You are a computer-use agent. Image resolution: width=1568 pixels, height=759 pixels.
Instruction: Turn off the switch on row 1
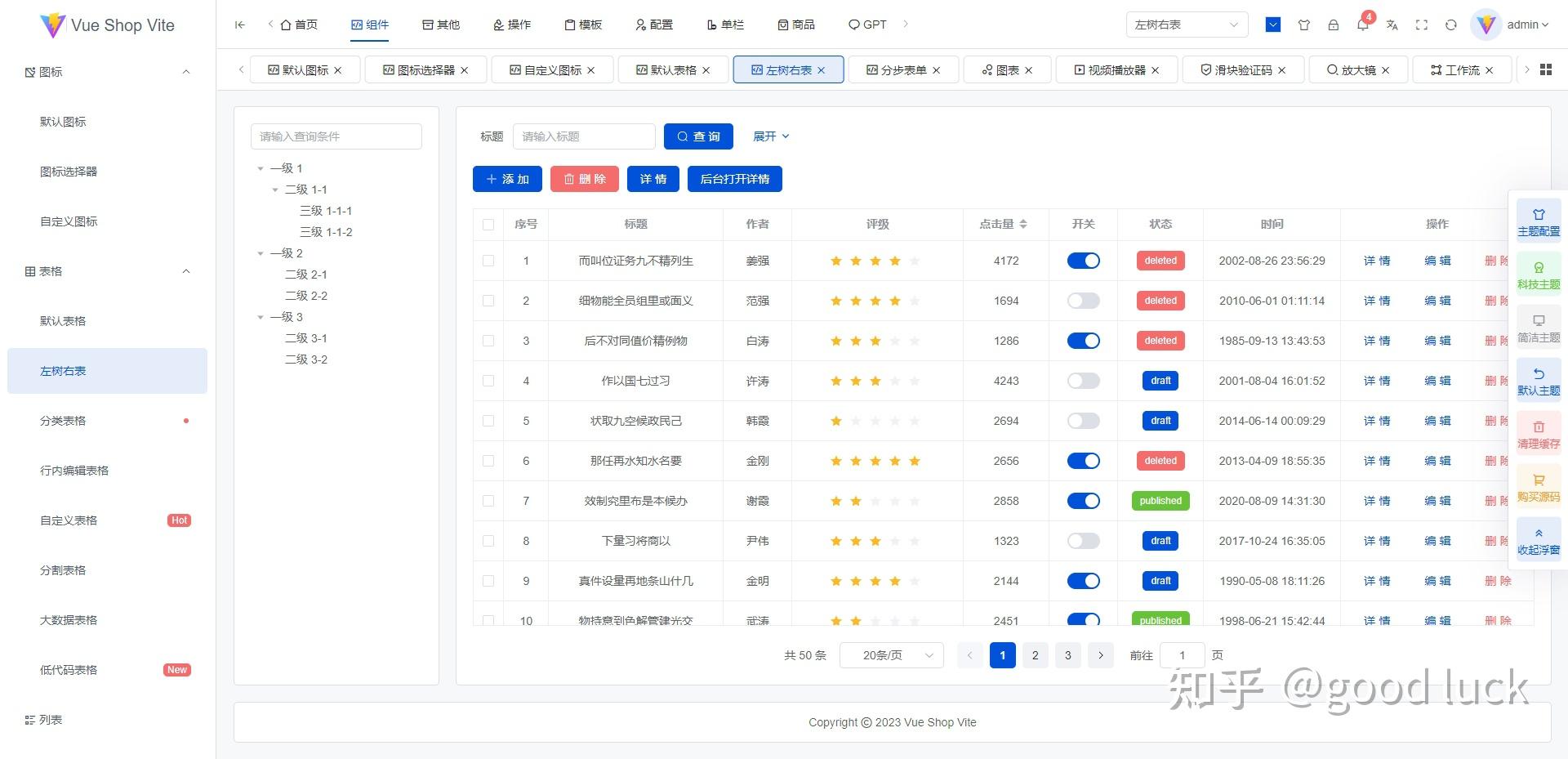pyautogui.click(x=1083, y=261)
